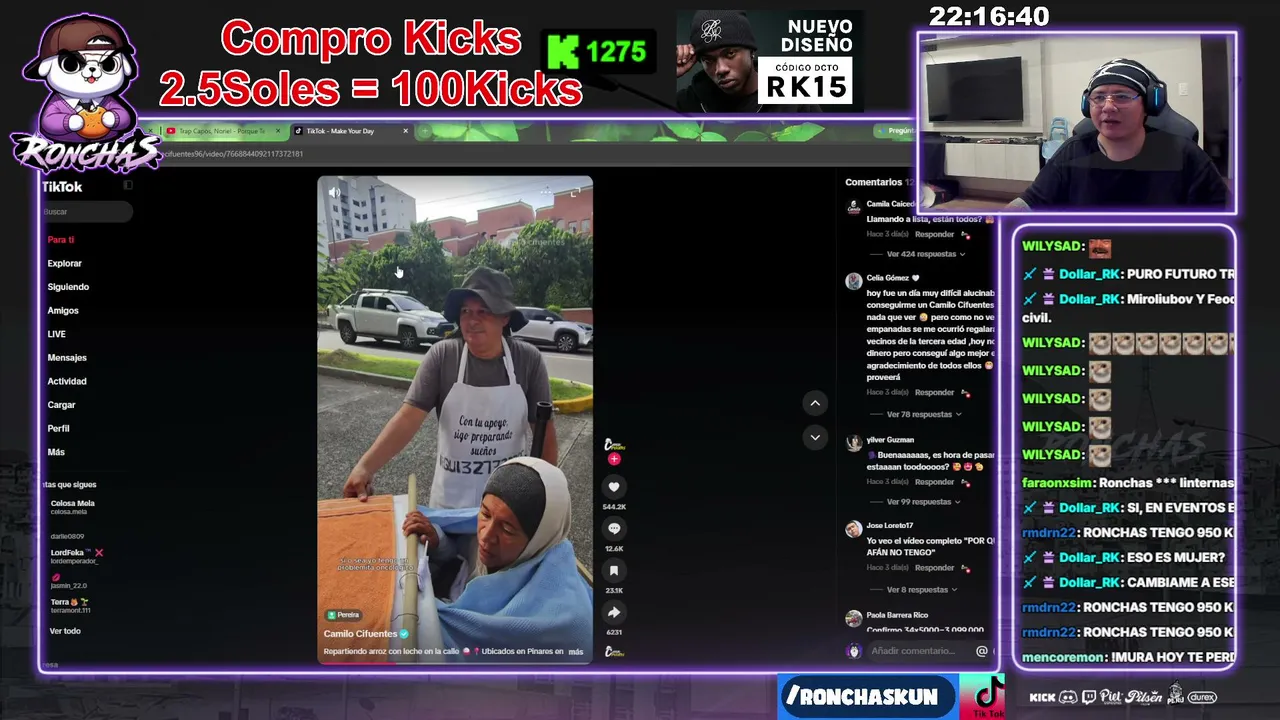Image resolution: width=1280 pixels, height=720 pixels.
Task: Open Celia Gómez's profile avatar
Action: coord(853,281)
